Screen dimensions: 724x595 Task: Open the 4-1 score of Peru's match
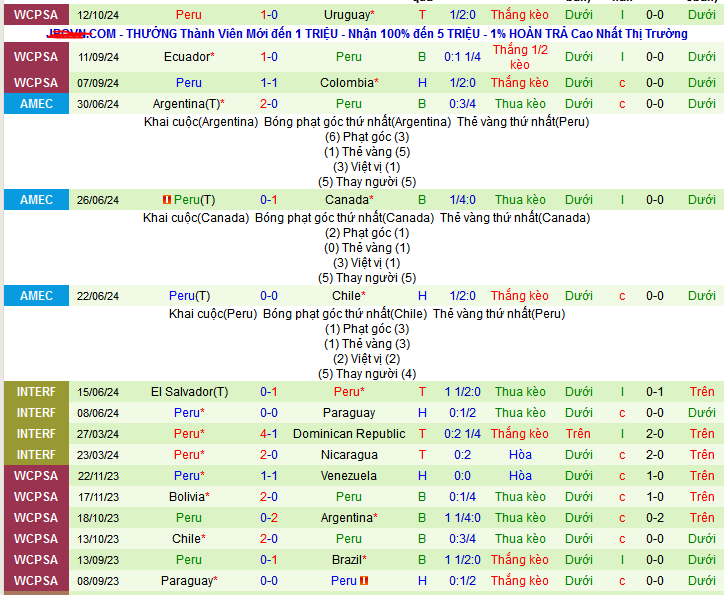point(269,434)
